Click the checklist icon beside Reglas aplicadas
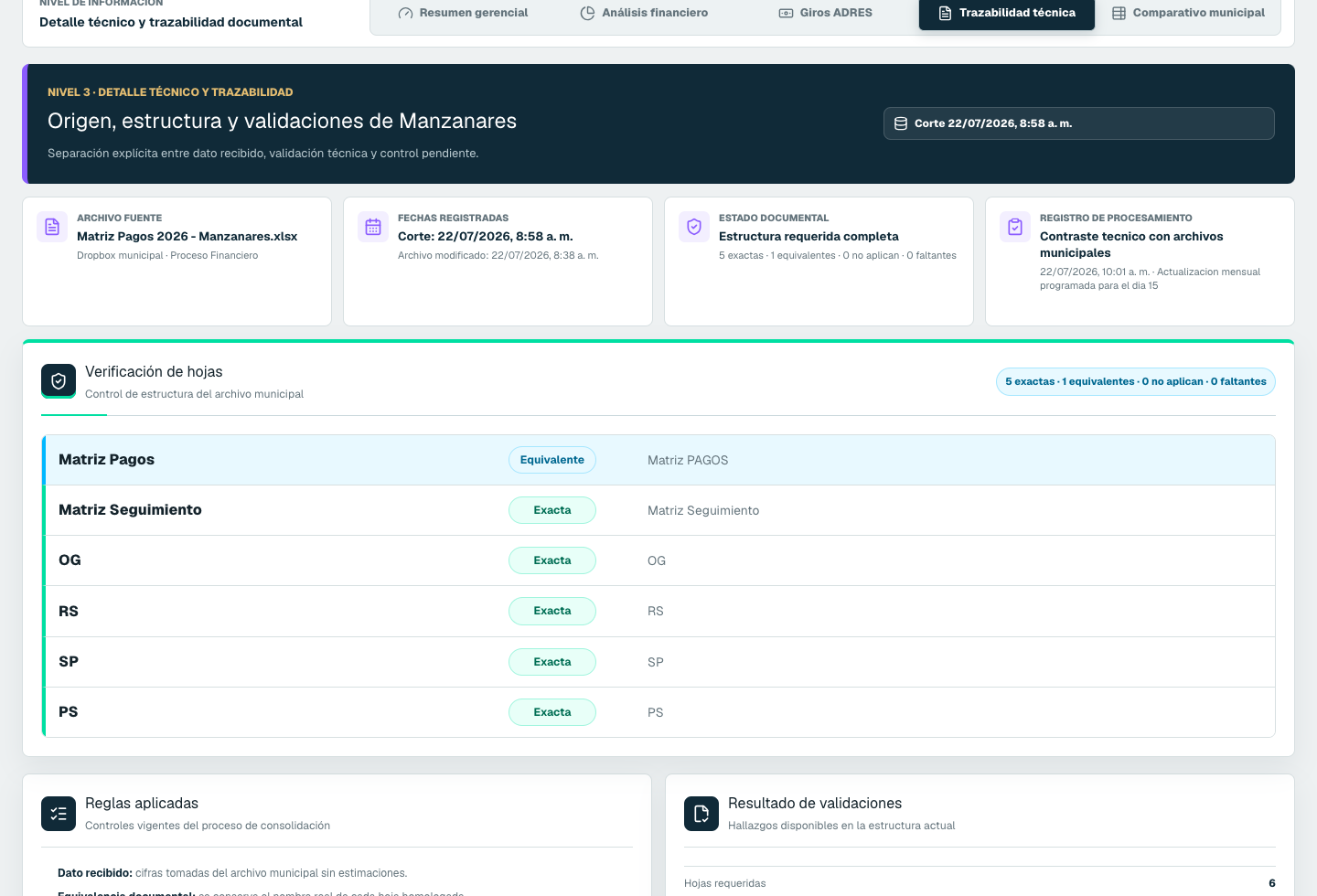Image resolution: width=1317 pixels, height=896 pixels. click(59, 814)
